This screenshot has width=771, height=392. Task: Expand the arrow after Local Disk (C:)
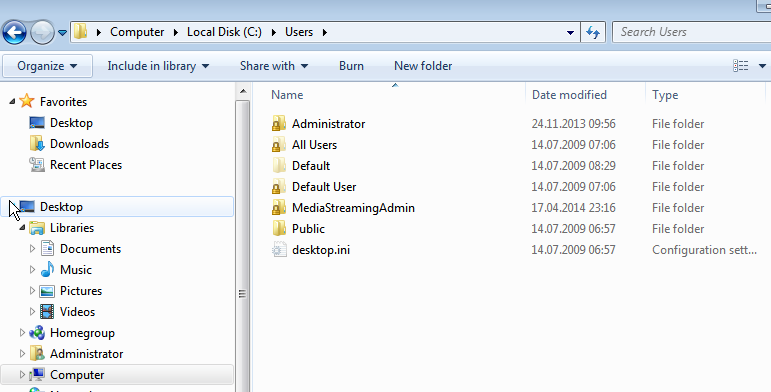point(274,32)
